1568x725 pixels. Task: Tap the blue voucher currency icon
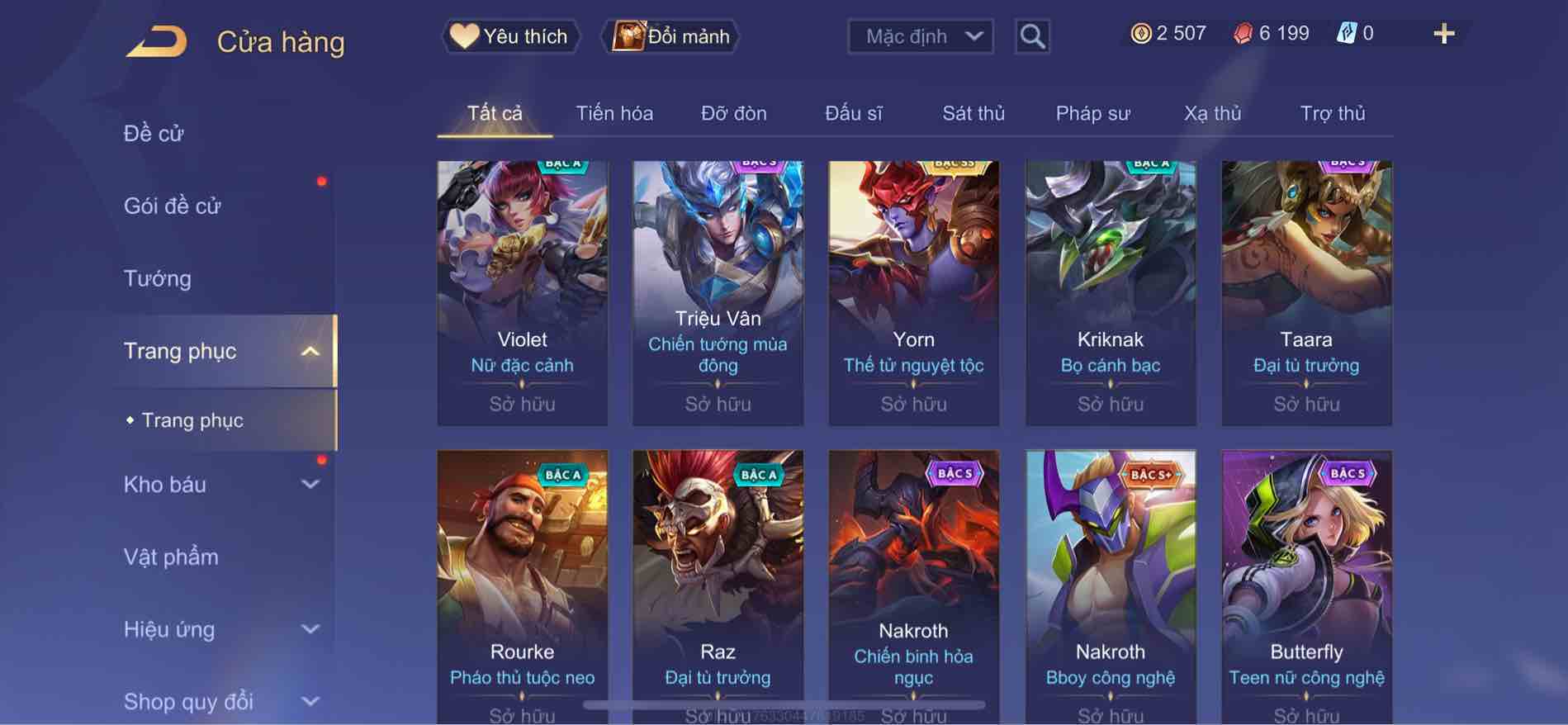[x=1346, y=34]
